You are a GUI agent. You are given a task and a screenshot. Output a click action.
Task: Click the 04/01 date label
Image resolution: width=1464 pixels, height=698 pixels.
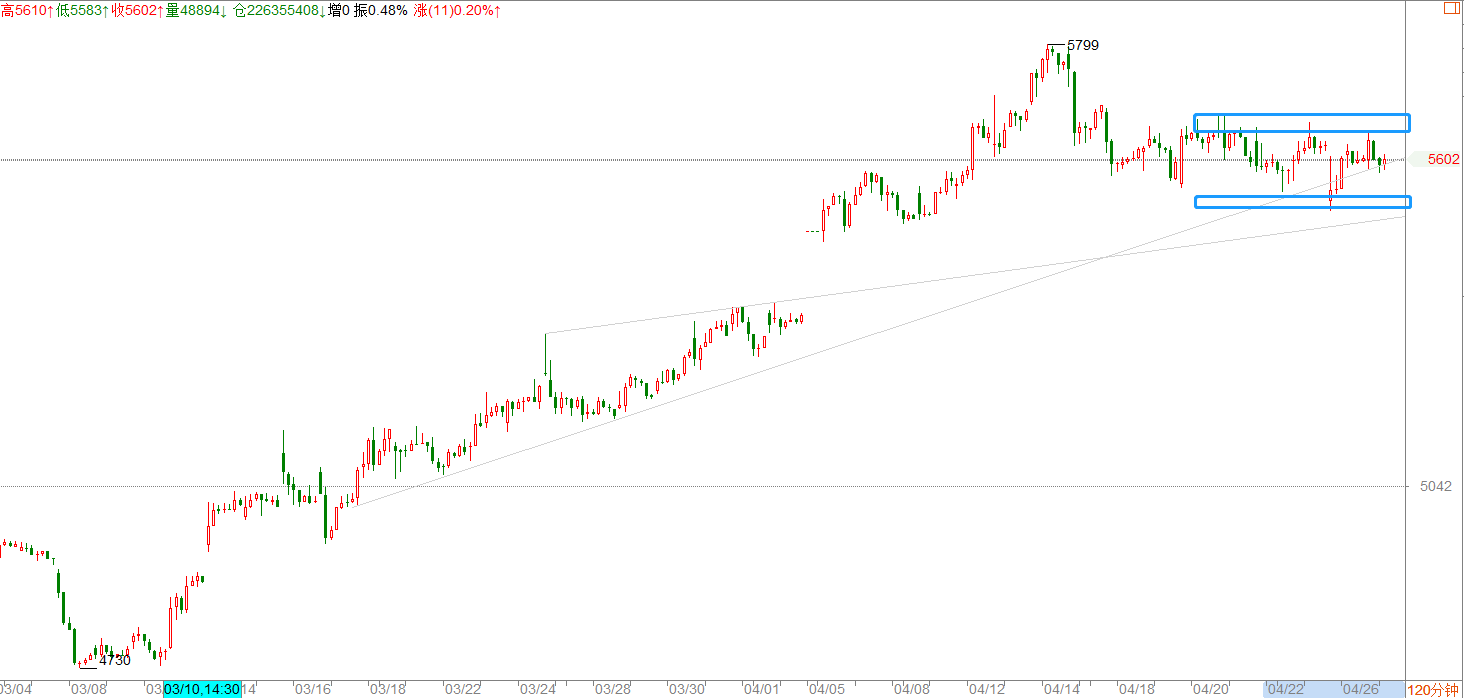[x=762, y=689]
